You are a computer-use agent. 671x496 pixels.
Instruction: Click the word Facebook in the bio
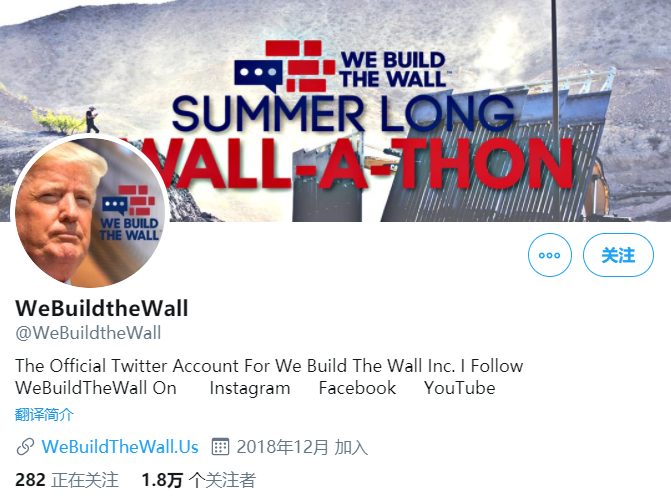click(357, 388)
